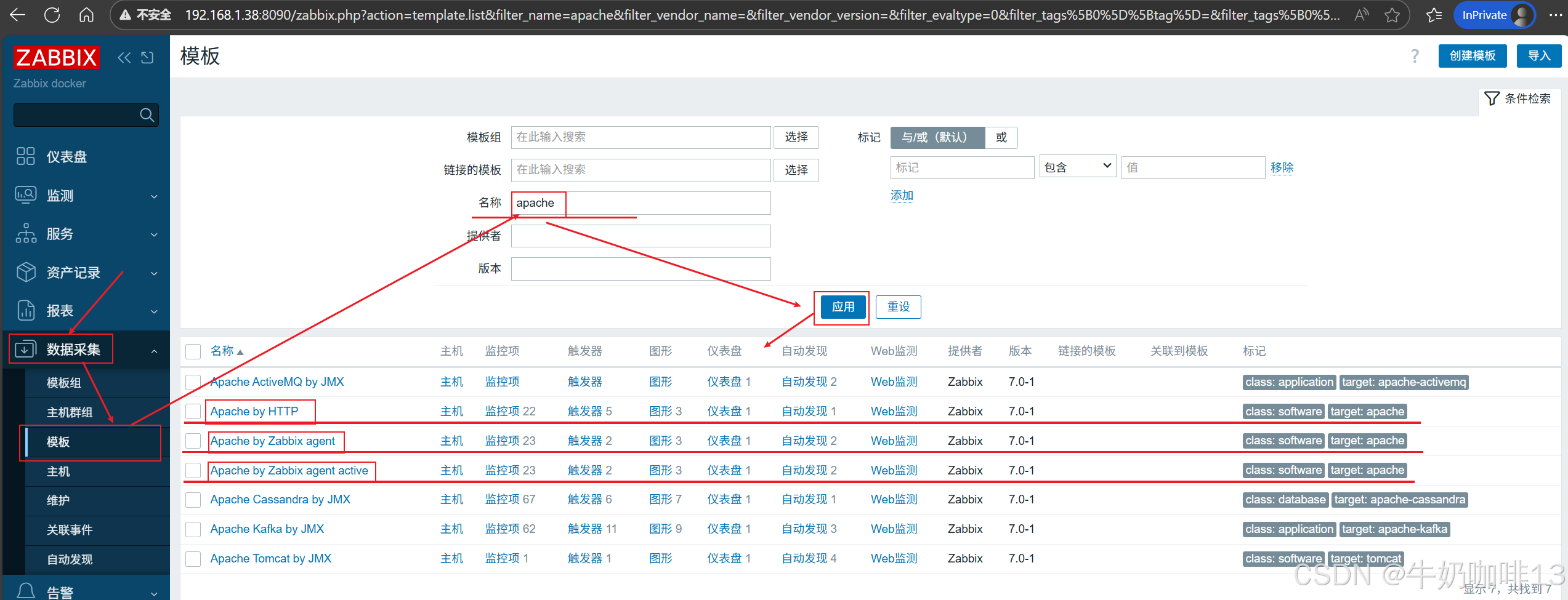1568x600 pixels.
Task: Click the 名称 filter input field
Action: pos(641,203)
